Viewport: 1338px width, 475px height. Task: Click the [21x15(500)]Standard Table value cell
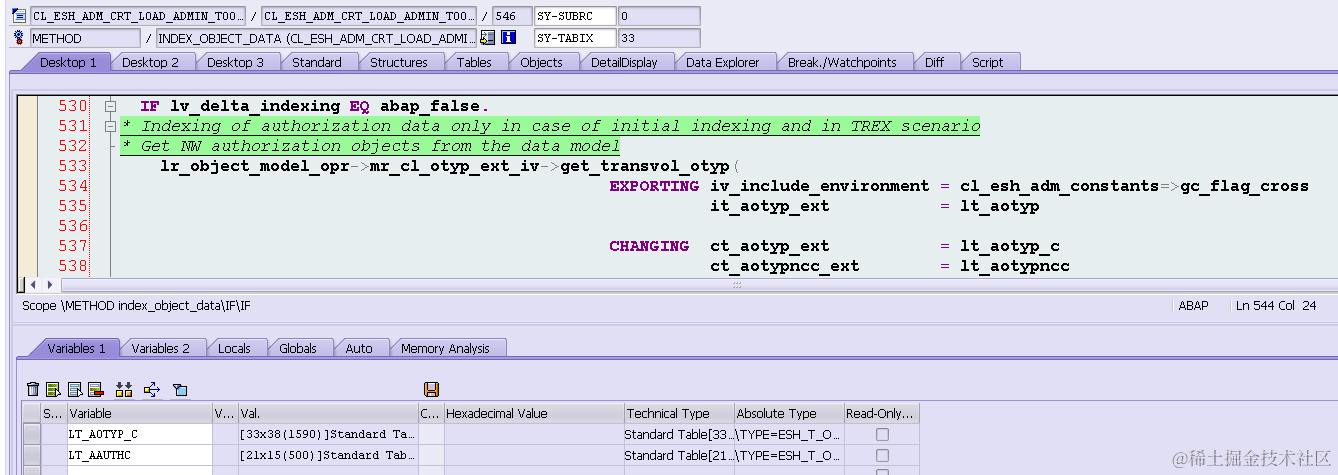[328, 454]
